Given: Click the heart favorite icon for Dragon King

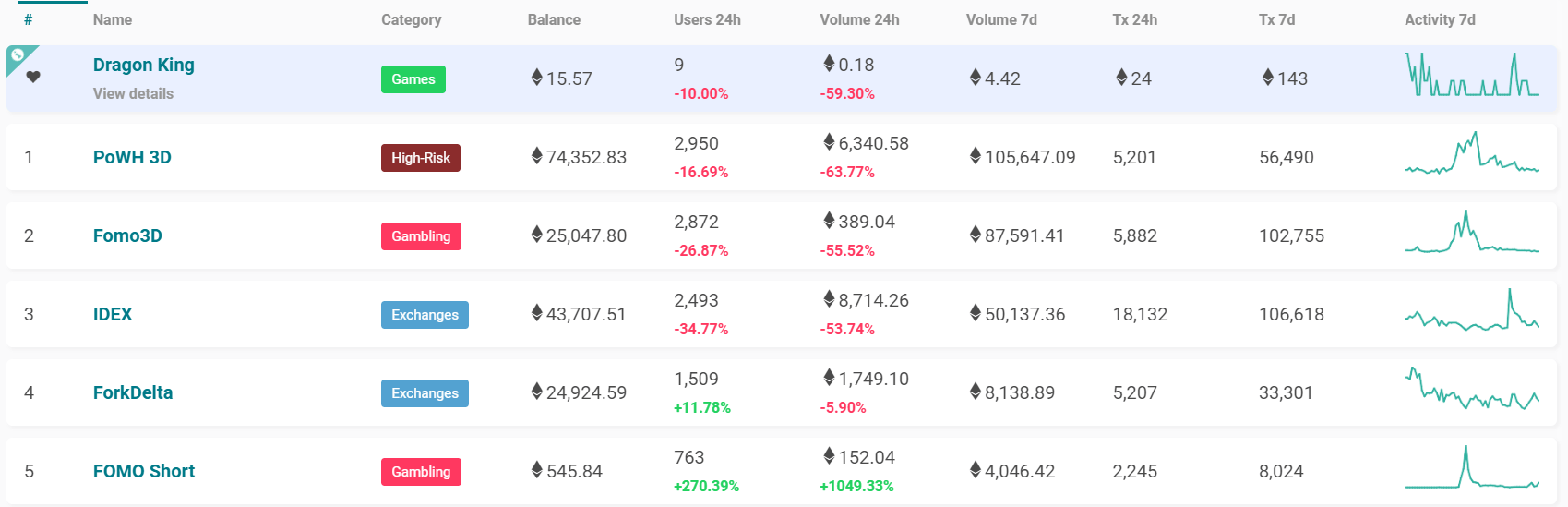Looking at the screenshot, I should point(33,77).
